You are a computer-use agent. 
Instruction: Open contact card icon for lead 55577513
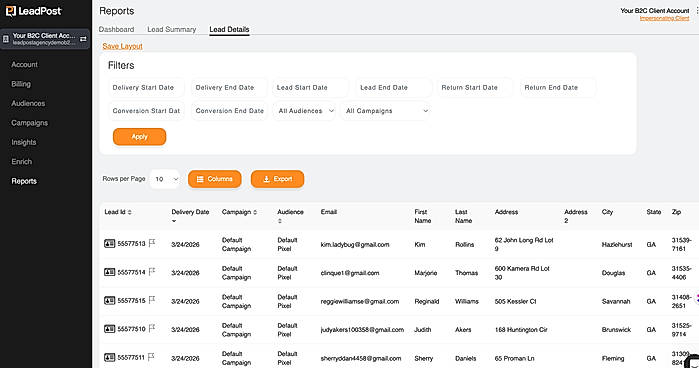tap(110, 244)
